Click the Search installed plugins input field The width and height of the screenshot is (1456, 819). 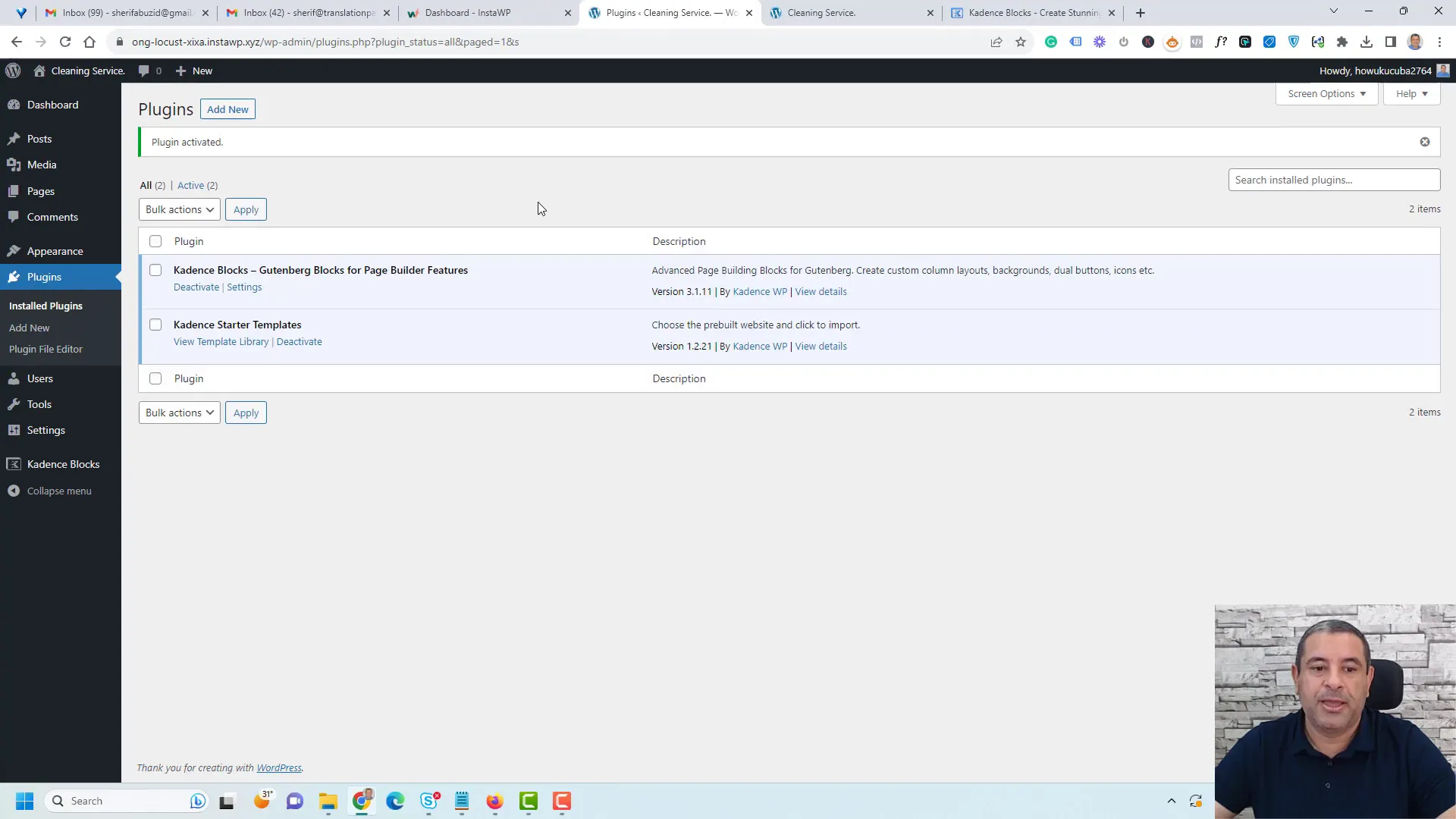pos(1335,180)
